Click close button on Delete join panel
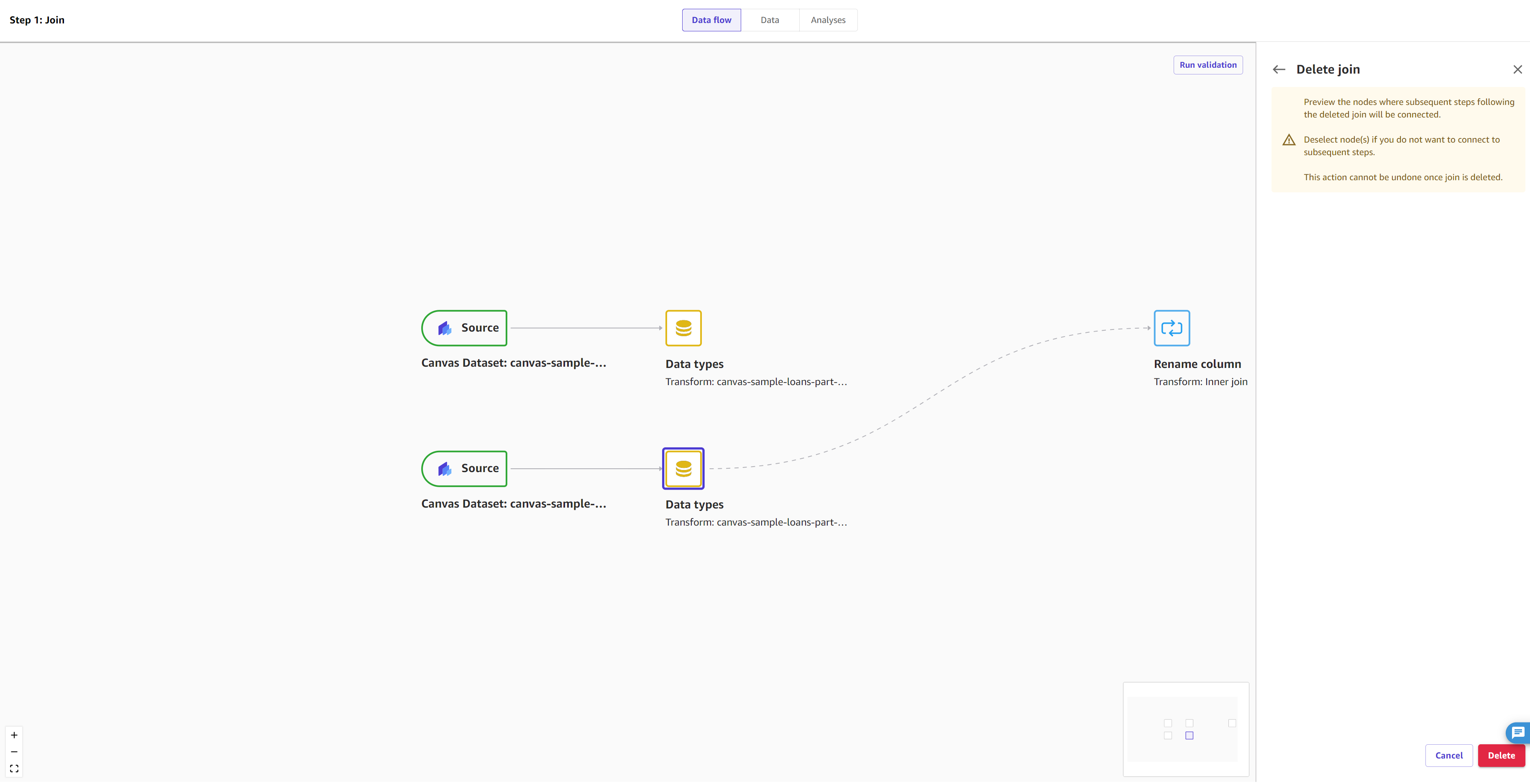The height and width of the screenshot is (784, 1530). pos(1516,69)
